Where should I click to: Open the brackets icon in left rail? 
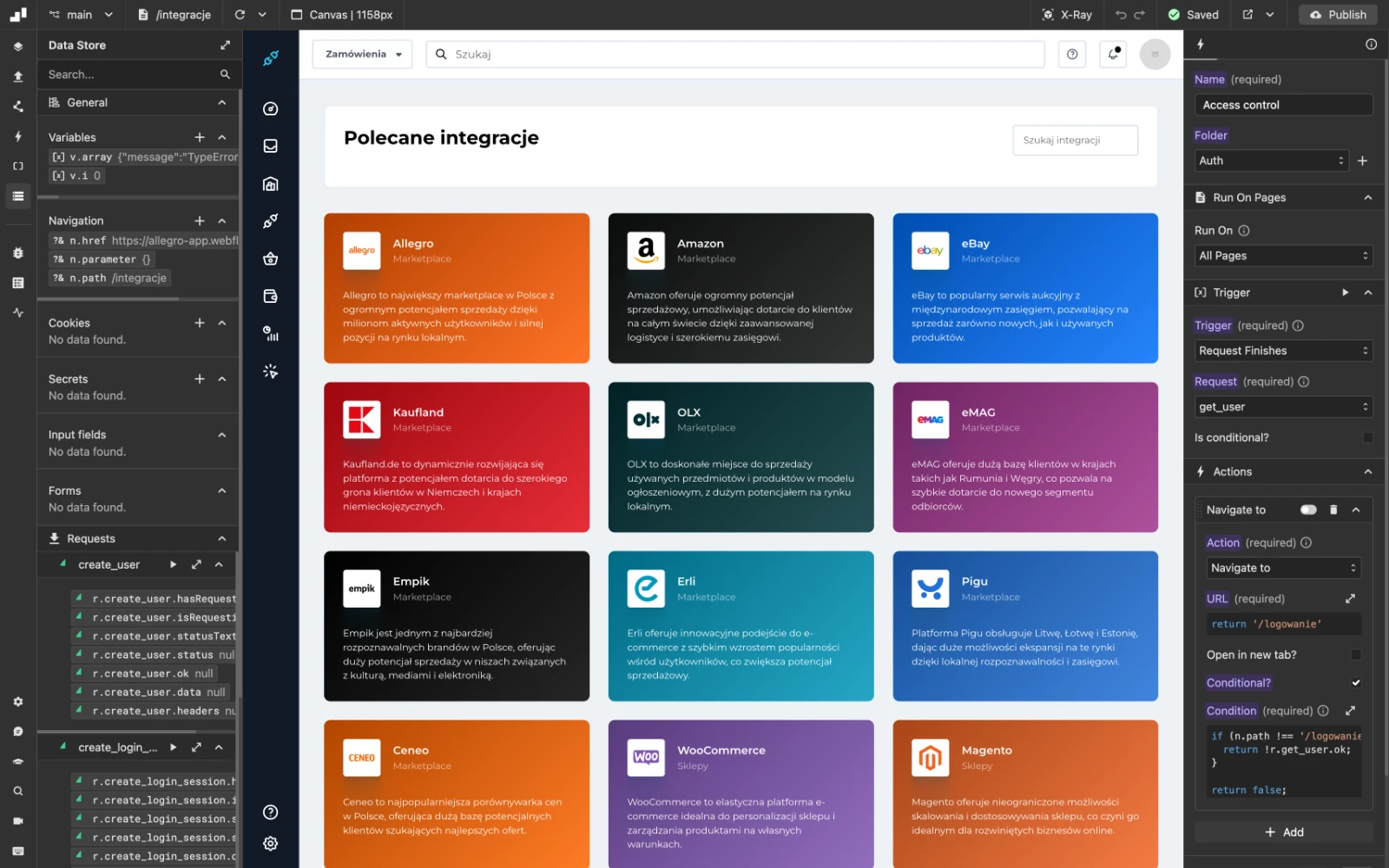coord(17,166)
